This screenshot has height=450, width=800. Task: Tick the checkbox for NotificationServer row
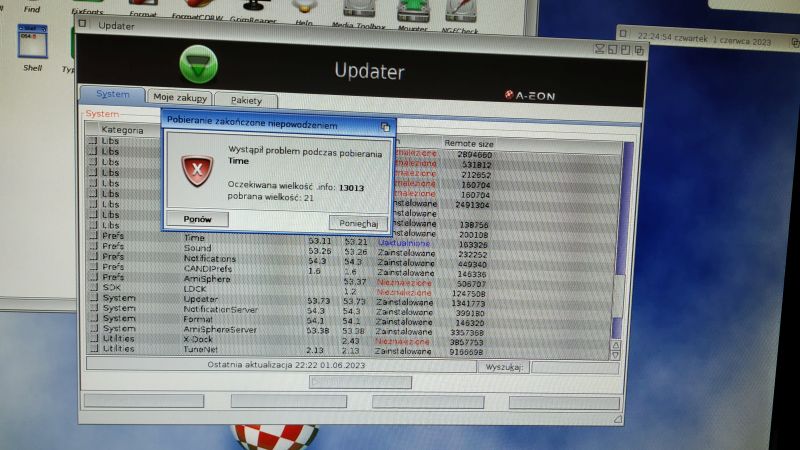pos(93,308)
